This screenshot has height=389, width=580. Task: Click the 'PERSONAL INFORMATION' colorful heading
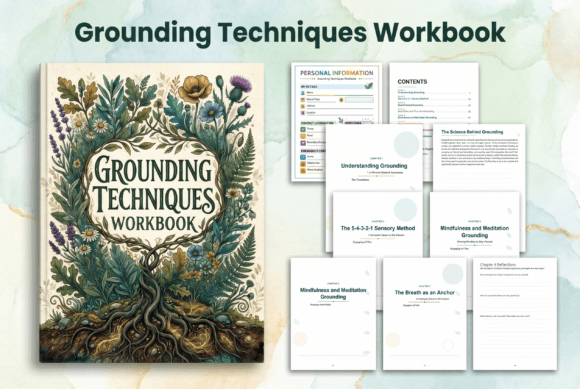pos(337,73)
